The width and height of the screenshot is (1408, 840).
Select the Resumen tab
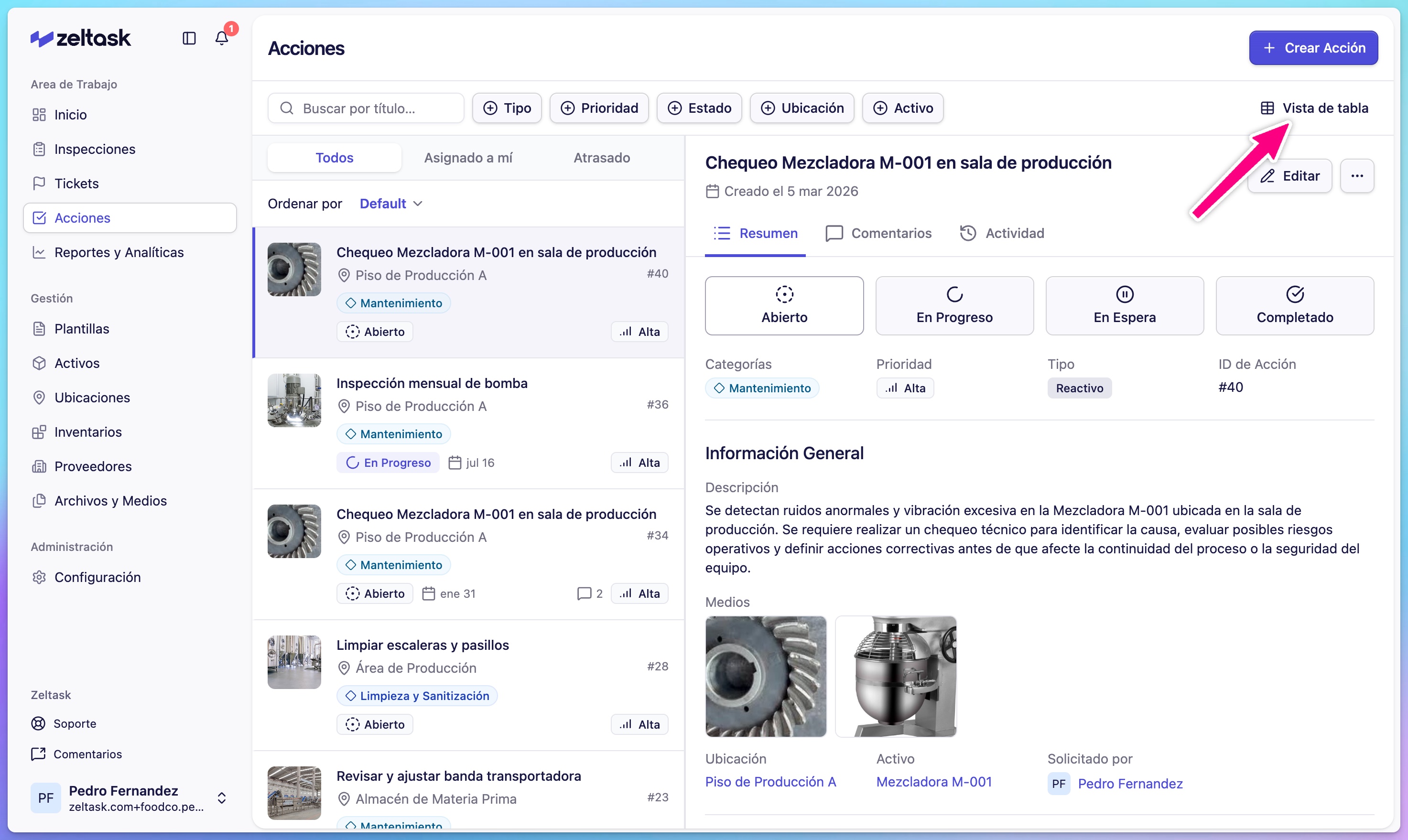click(x=755, y=233)
